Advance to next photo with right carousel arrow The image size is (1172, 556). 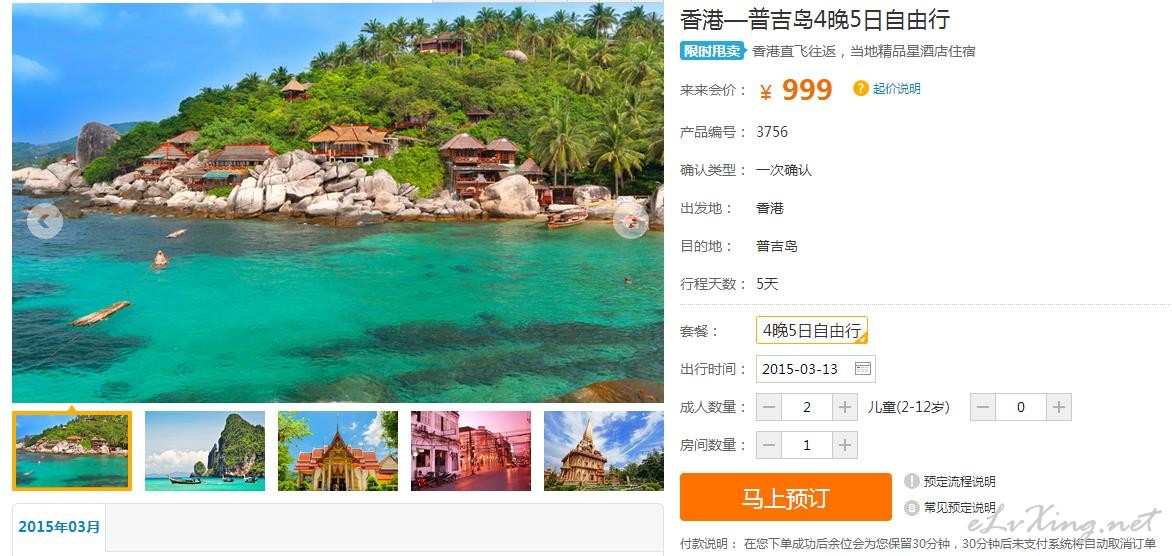pos(631,221)
